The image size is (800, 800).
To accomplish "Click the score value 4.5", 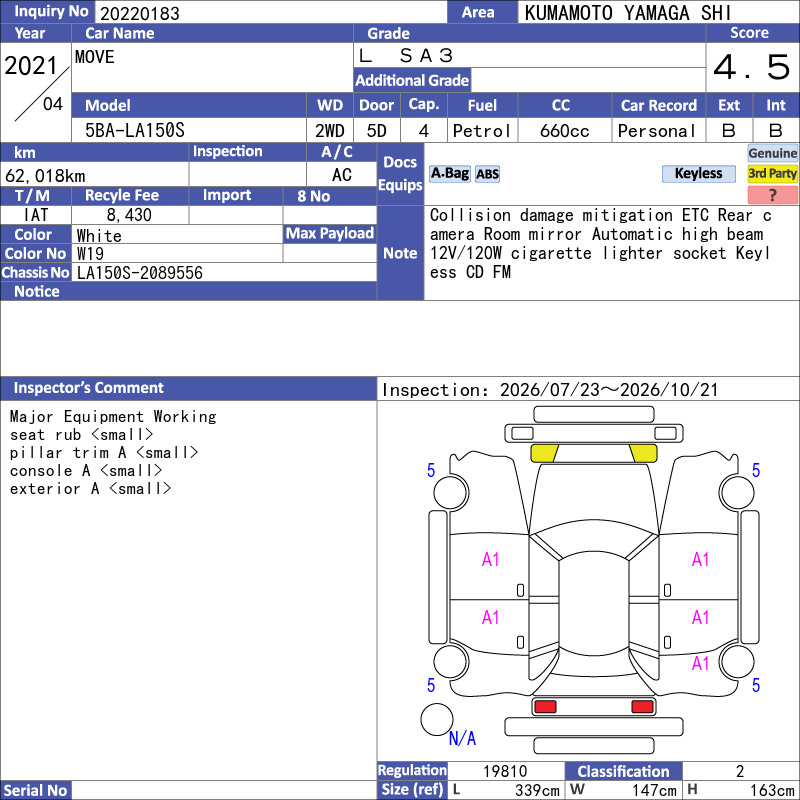I will click(752, 67).
